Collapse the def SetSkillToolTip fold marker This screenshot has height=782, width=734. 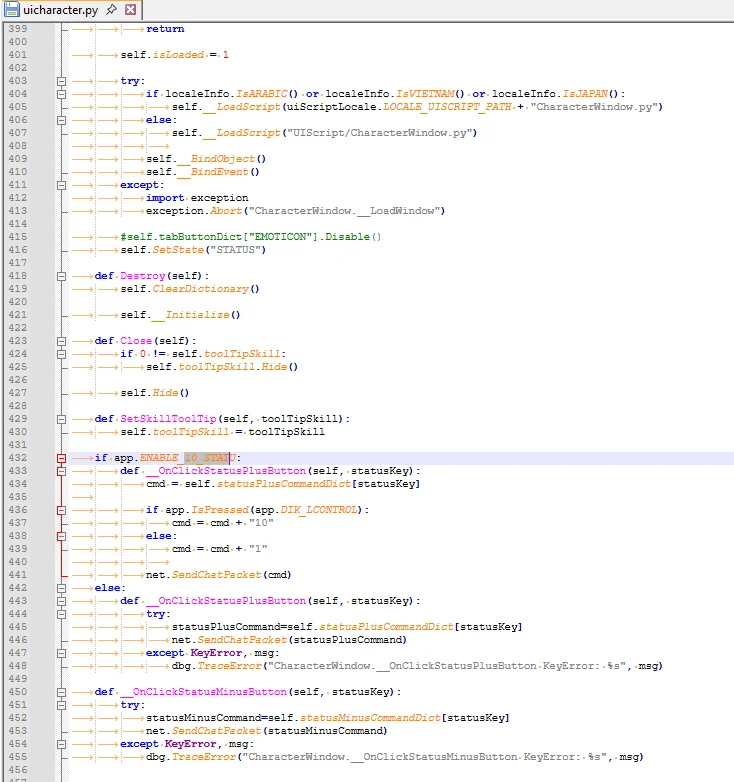pos(61,419)
